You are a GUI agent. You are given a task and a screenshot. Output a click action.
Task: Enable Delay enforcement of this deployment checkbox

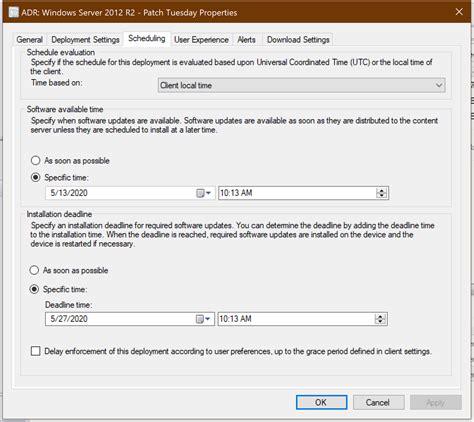pos(36,351)
